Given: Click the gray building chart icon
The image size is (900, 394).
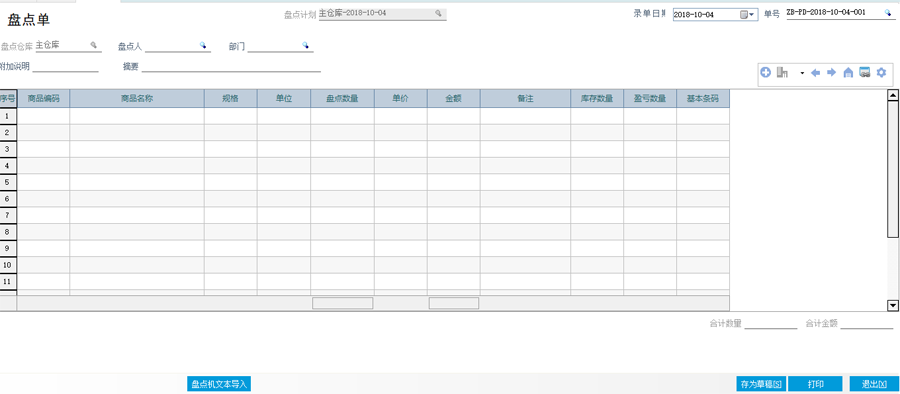Looking at the screenshot, I should pyautogui.click(x=782, y=72).
